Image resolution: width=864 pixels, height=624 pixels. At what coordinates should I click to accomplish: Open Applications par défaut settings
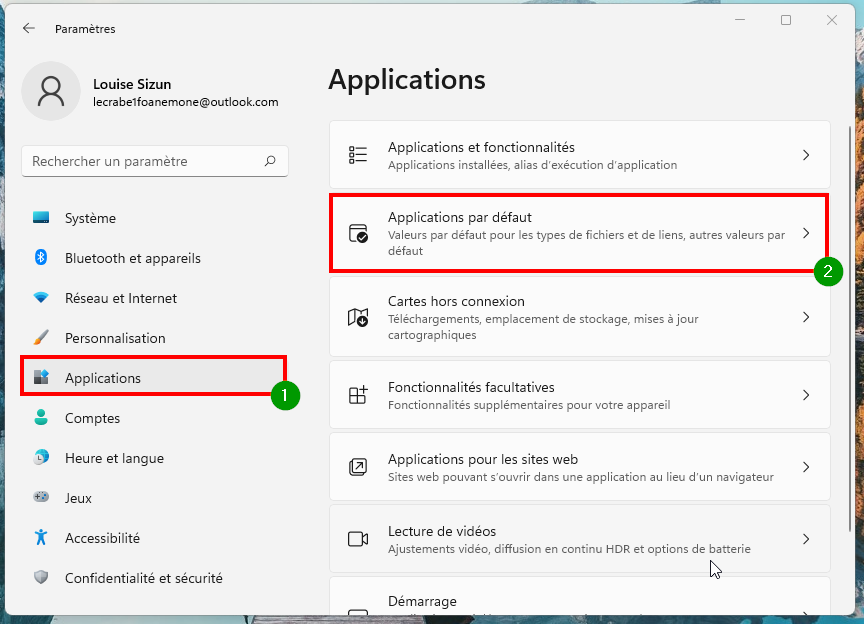(580, 233)
